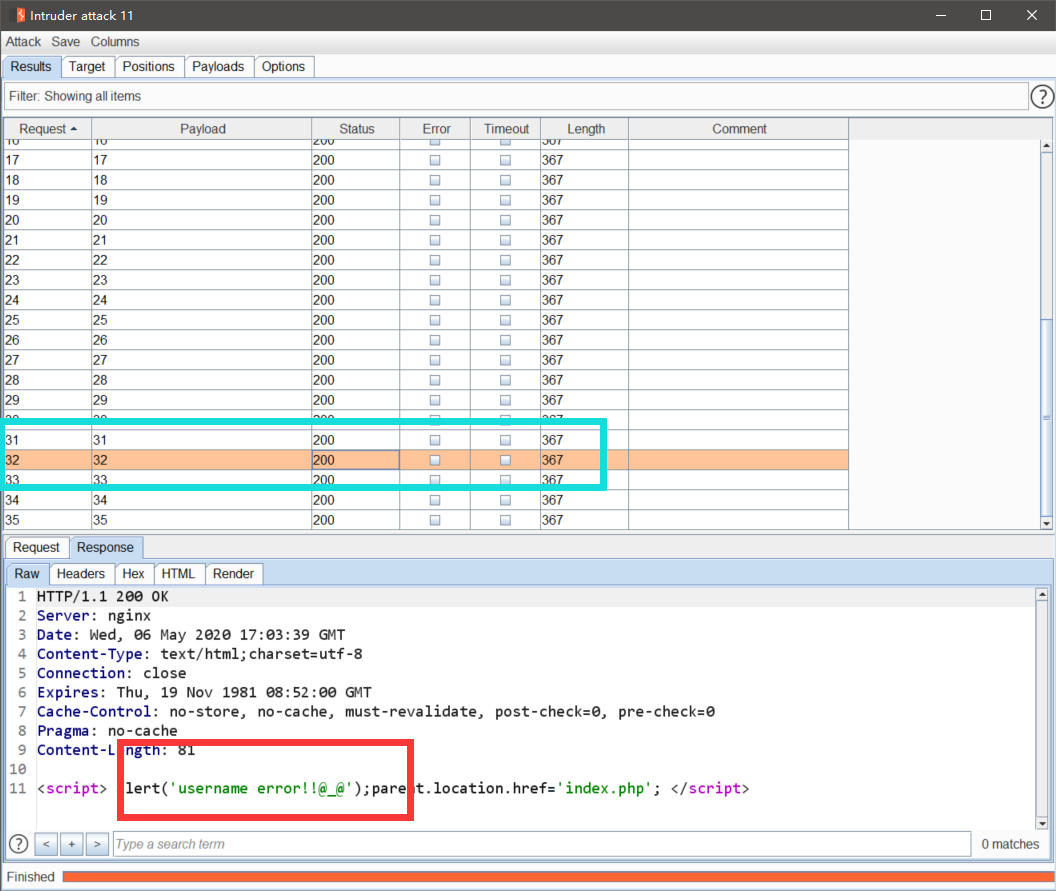1056x891 pixels.
Task: Click the Filter: Showing all items bar
Action: pyautogui.click(x=515, y=96)
